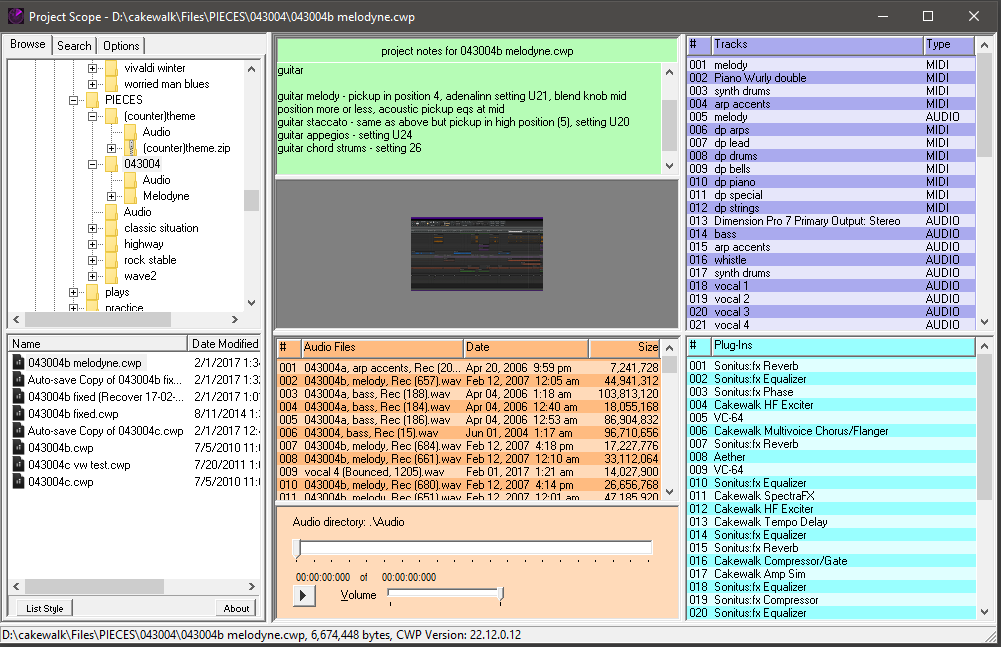This screenshot has width=1001, height=647.
Task: Click the PIECES folder icon
Action: (93, 100)
